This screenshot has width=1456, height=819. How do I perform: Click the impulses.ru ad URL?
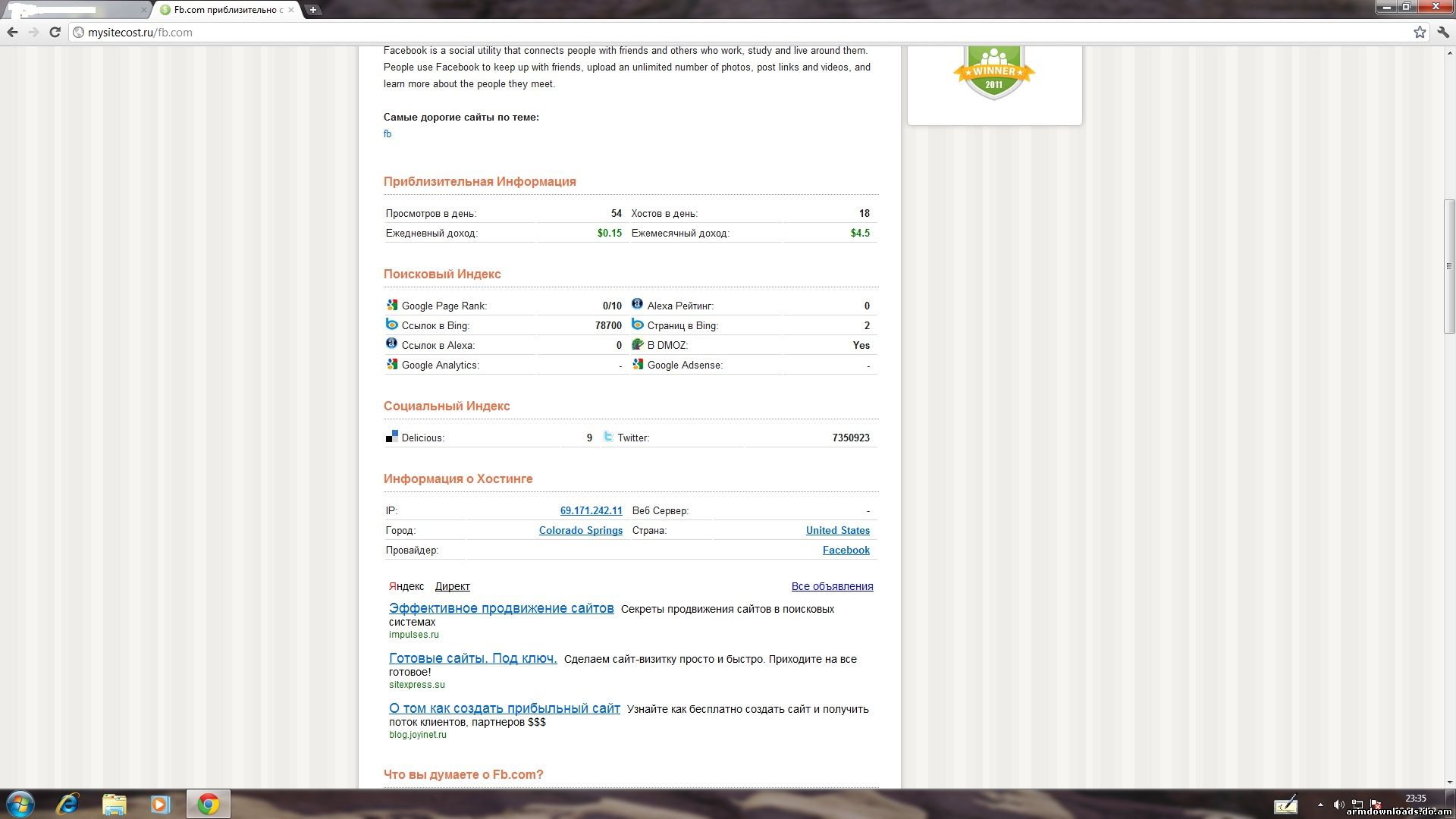[414, 635]
